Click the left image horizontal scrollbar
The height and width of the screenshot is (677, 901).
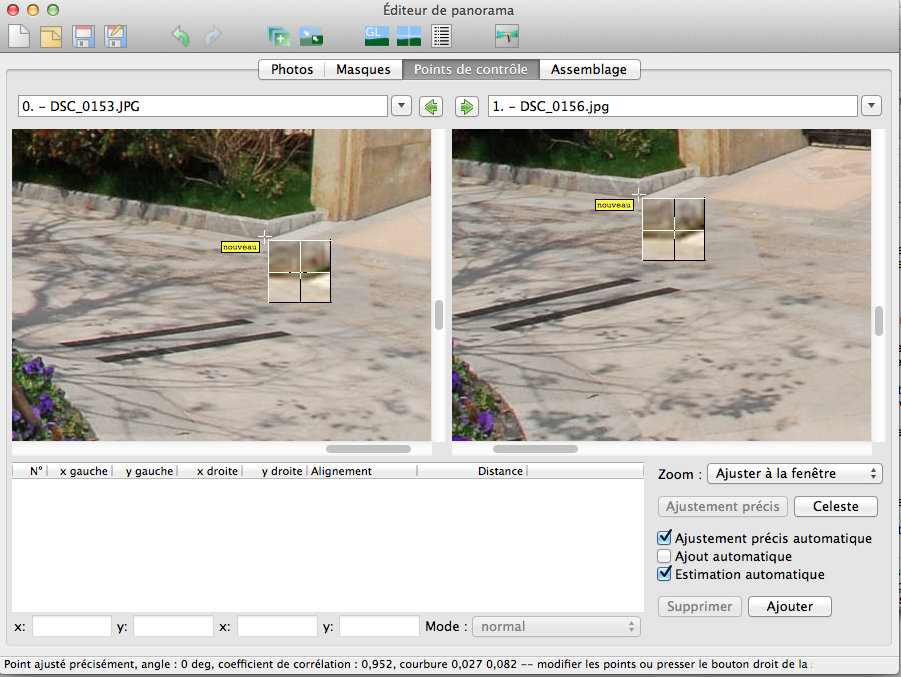coord(368,449)
